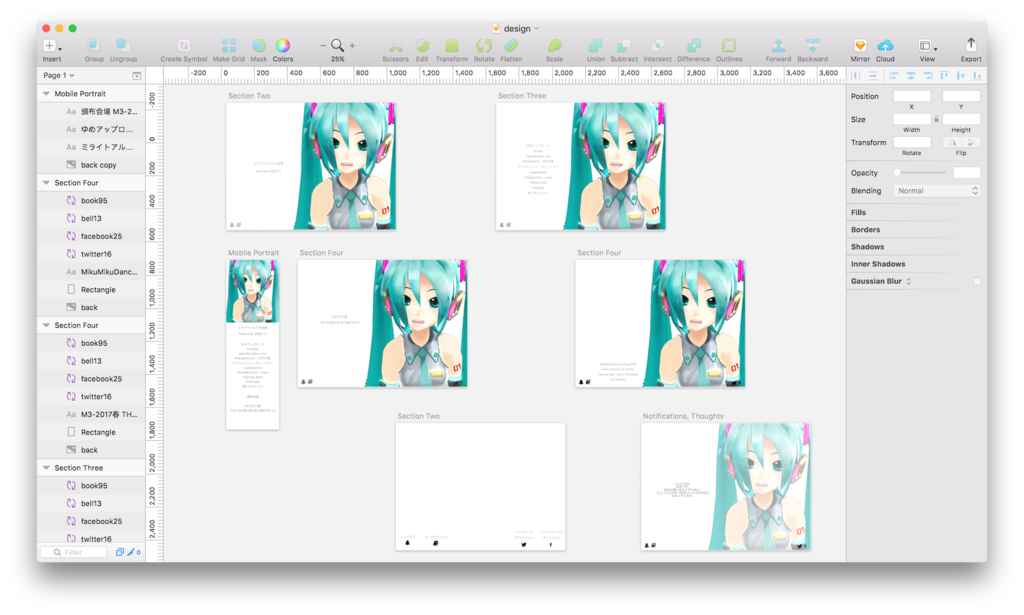Click the flip horizontal button
Screen dimensions: 1024x615
point(952,142)
